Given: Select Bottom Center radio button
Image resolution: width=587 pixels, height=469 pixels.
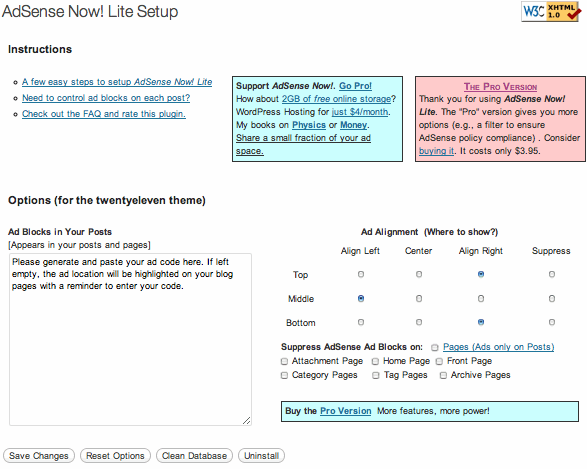Looking at the screenshot, I should pos(419,322).
